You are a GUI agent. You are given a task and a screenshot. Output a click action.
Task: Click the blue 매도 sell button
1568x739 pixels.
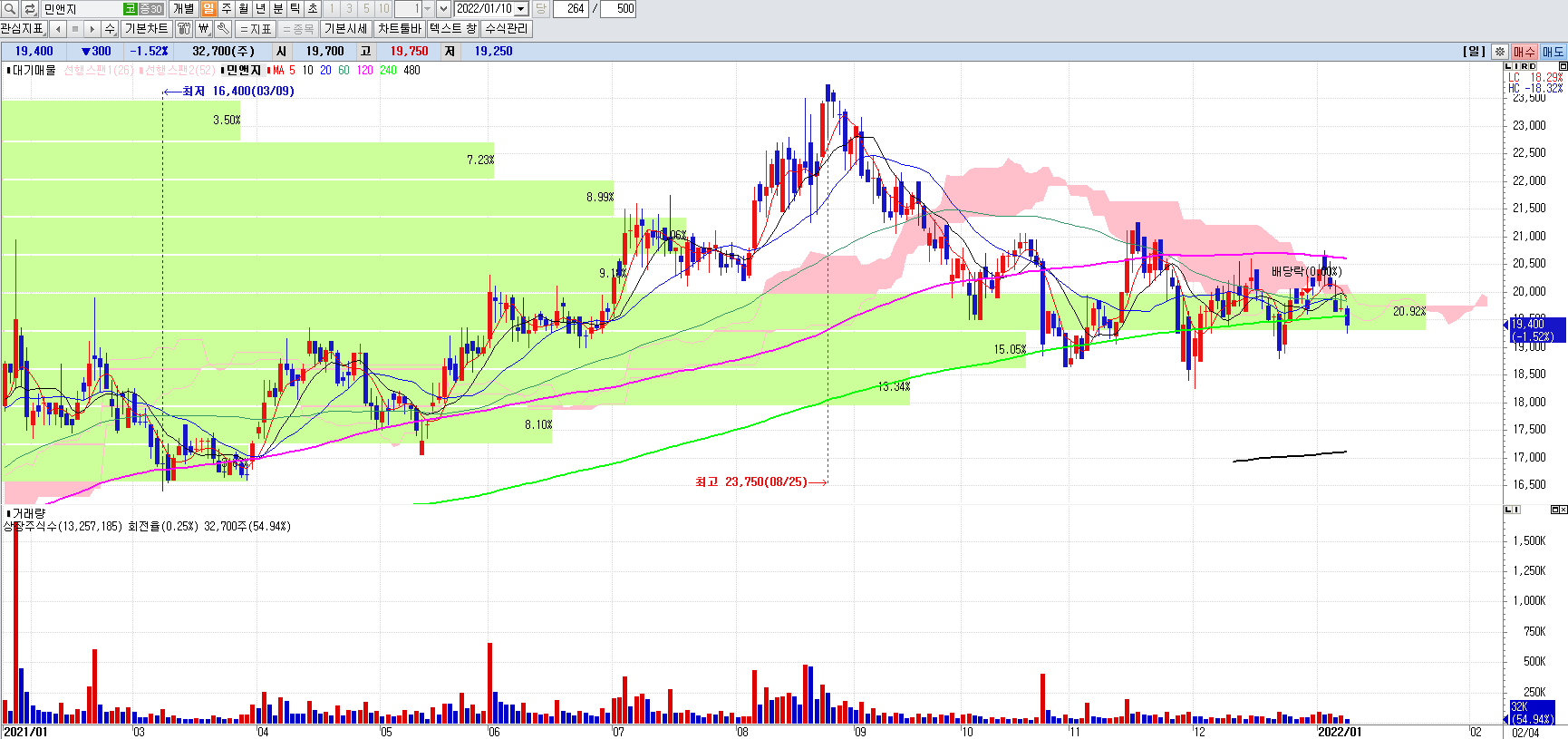click(1553, 52)
